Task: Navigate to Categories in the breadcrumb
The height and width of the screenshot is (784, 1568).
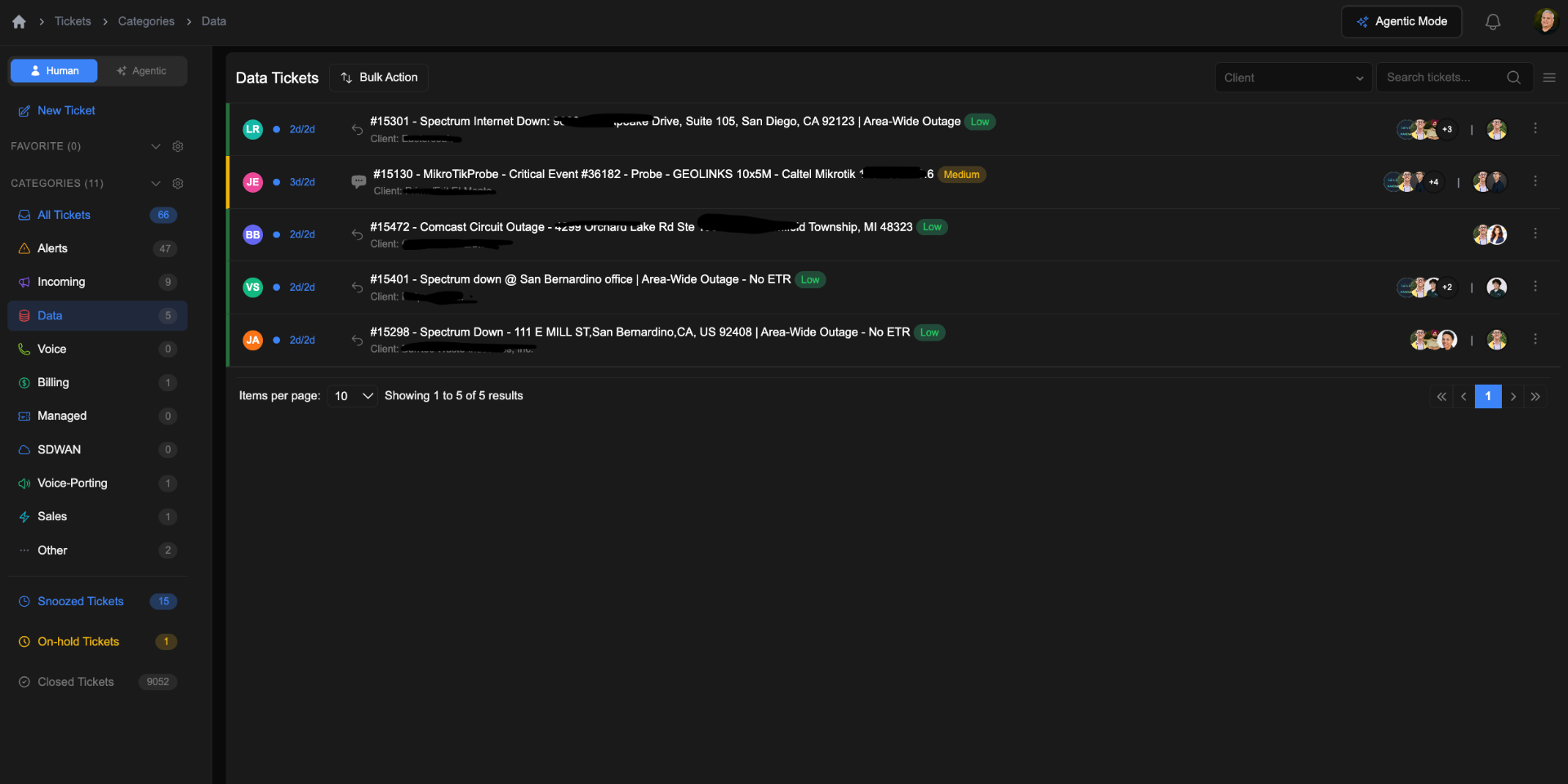Action: [x=146, y=21]
